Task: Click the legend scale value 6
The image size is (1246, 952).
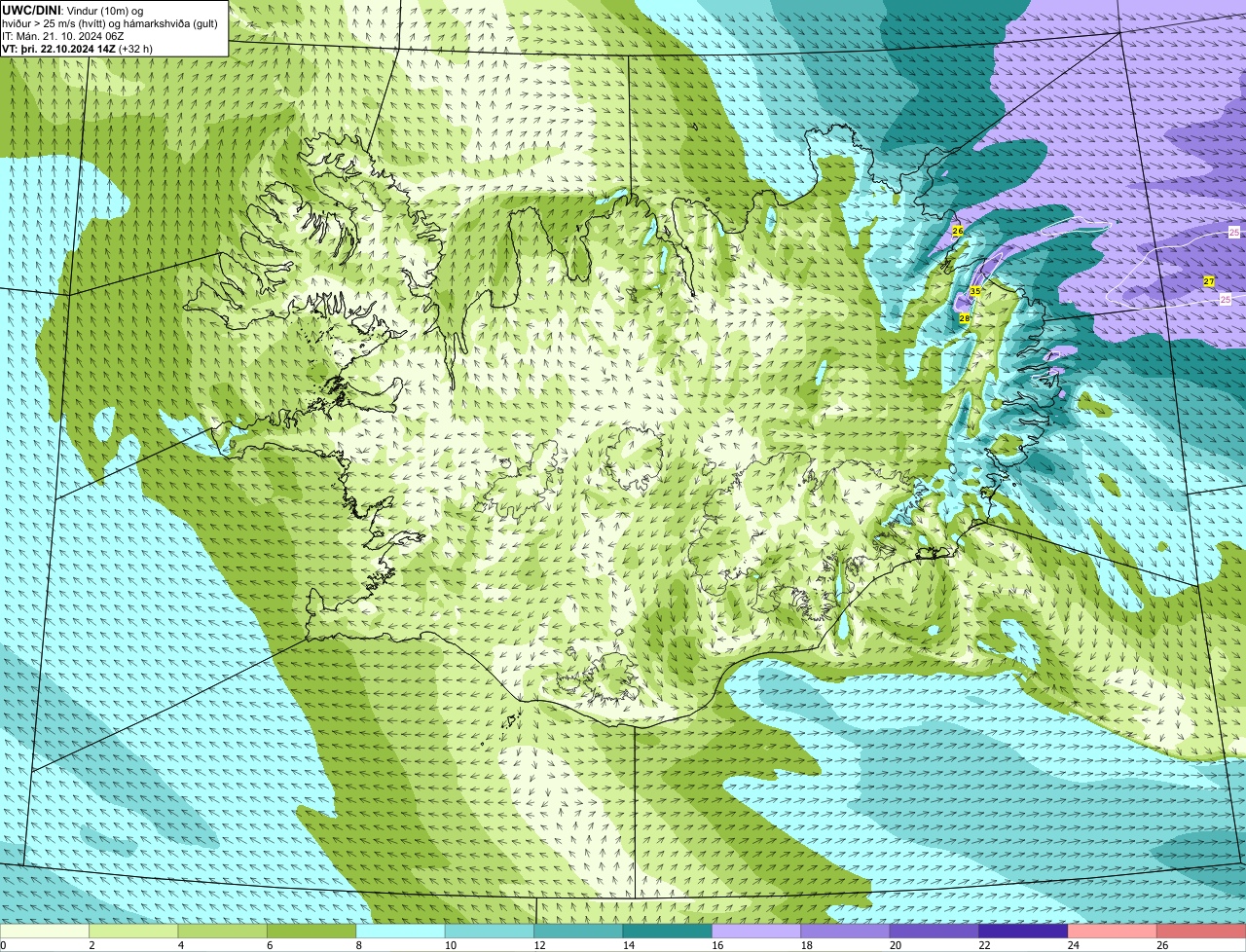Action: (270, 945)
